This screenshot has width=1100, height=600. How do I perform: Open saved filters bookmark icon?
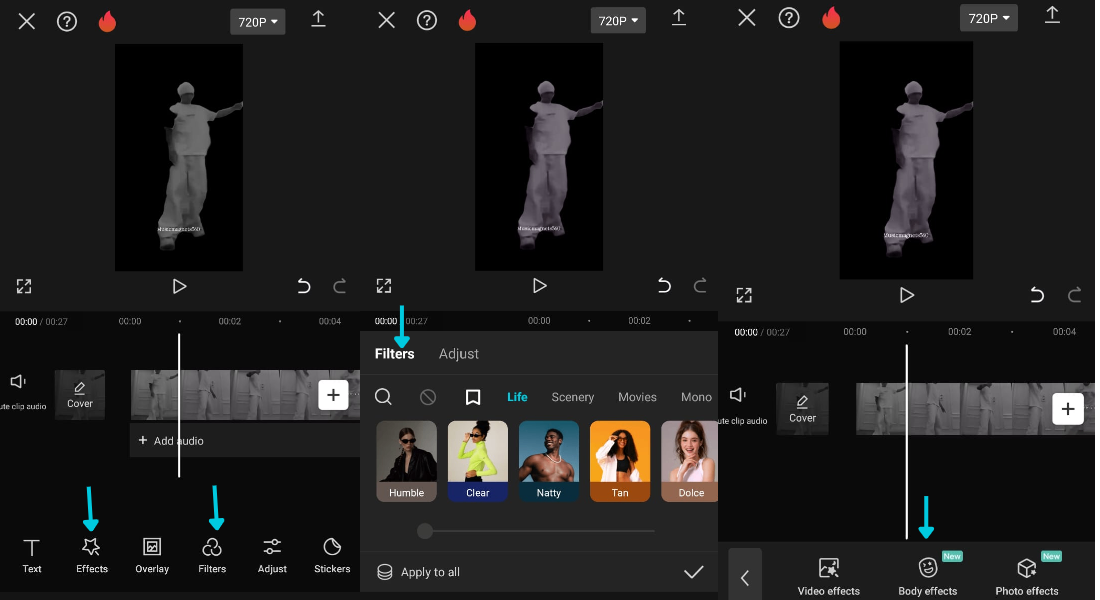tap(473, 397)
